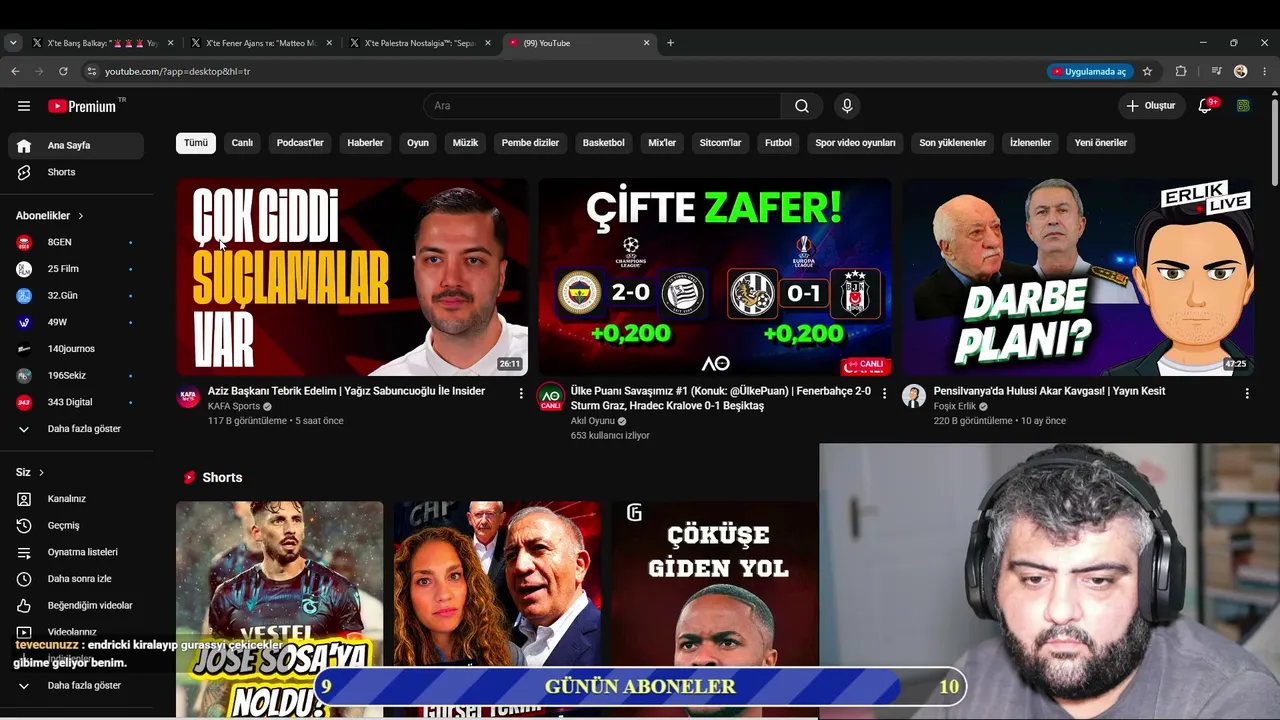Expand Daha fazla göster under Siz section
Viewport: 1280px width, 720px height.
tap(76, 685)
